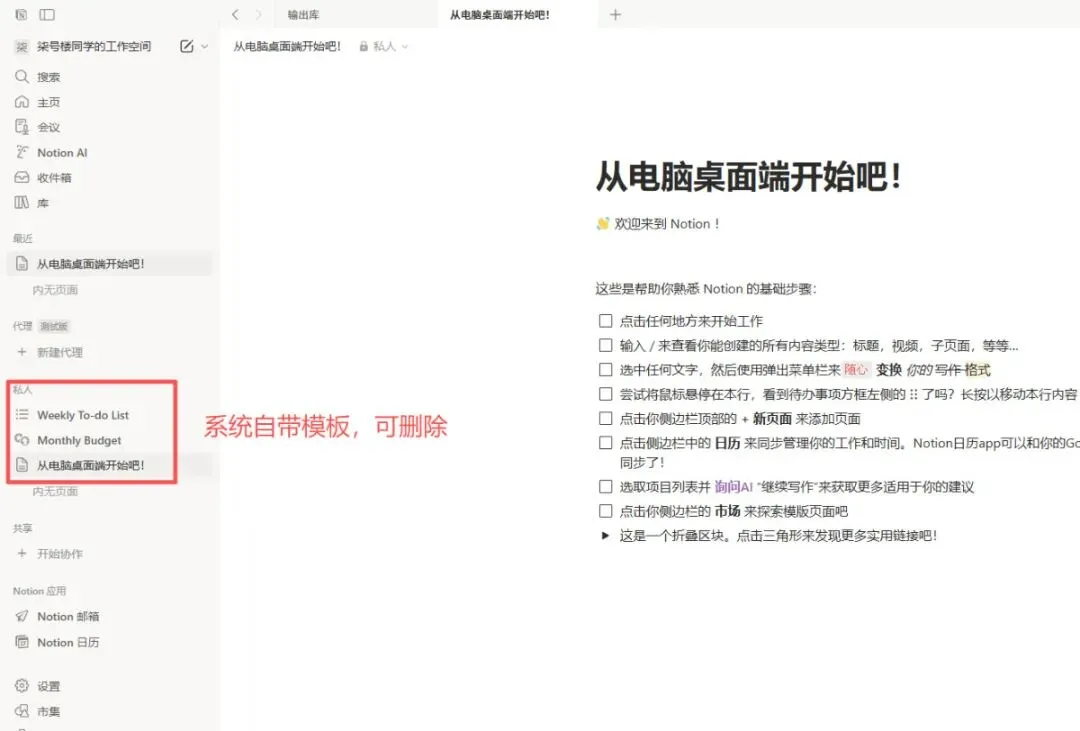The width and height of the screenshot is (1080, 731).
Task: Switch to the 输出库 tab
Action: click(x=356, y=14)
